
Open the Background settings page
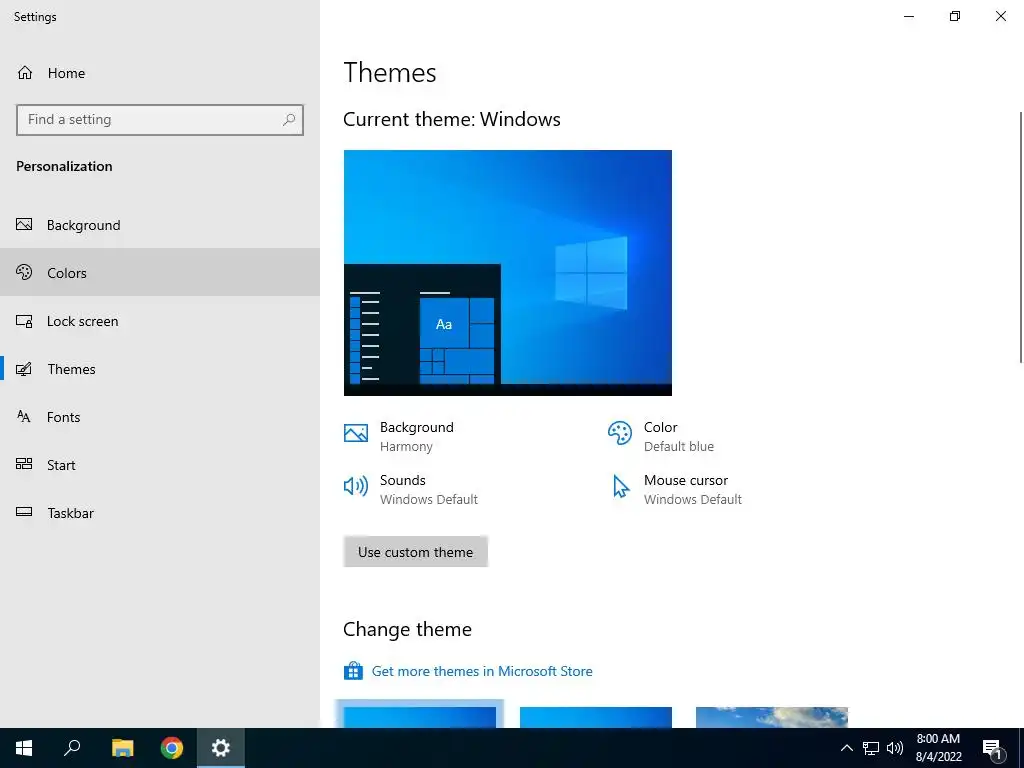coord(160,225)
